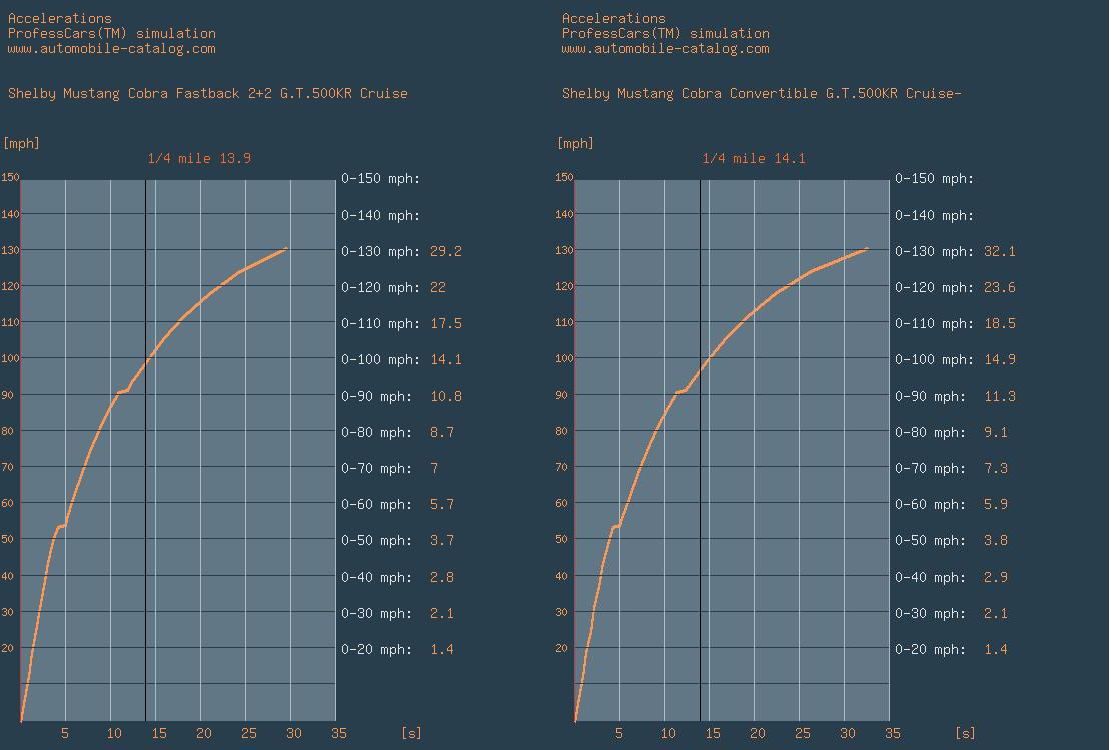
Task: Select the 0-120 mph value 22
Action: 438,288
